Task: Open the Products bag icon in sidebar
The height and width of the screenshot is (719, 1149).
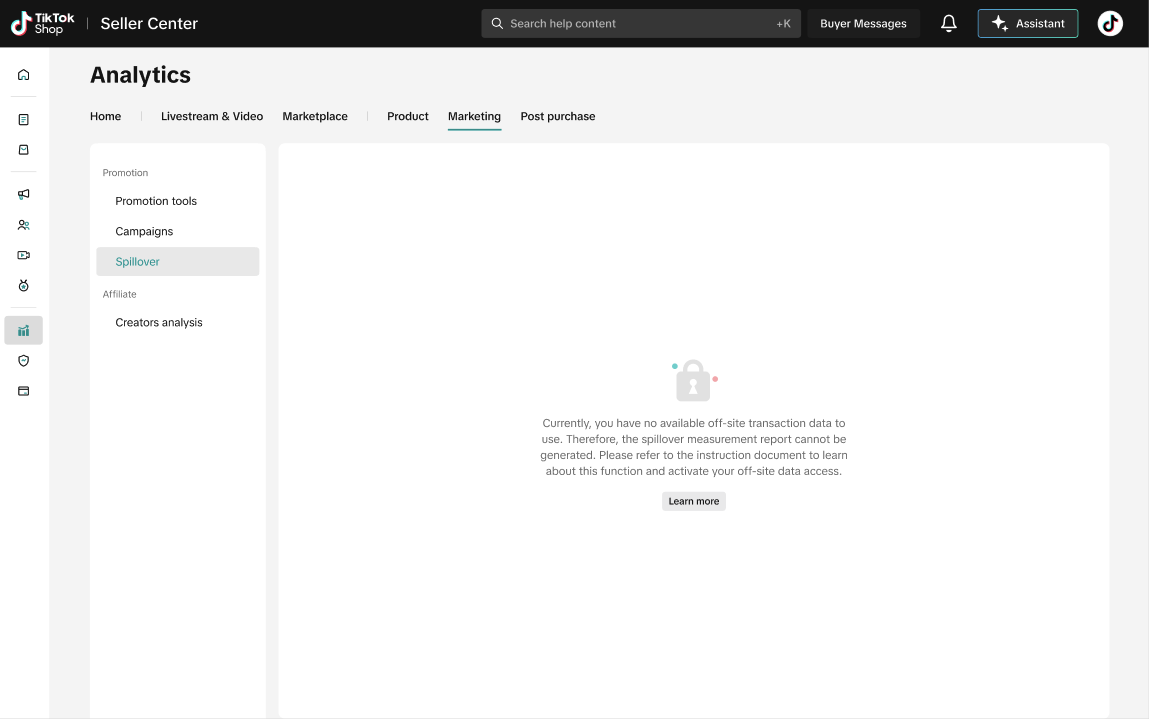Action: 24,150
